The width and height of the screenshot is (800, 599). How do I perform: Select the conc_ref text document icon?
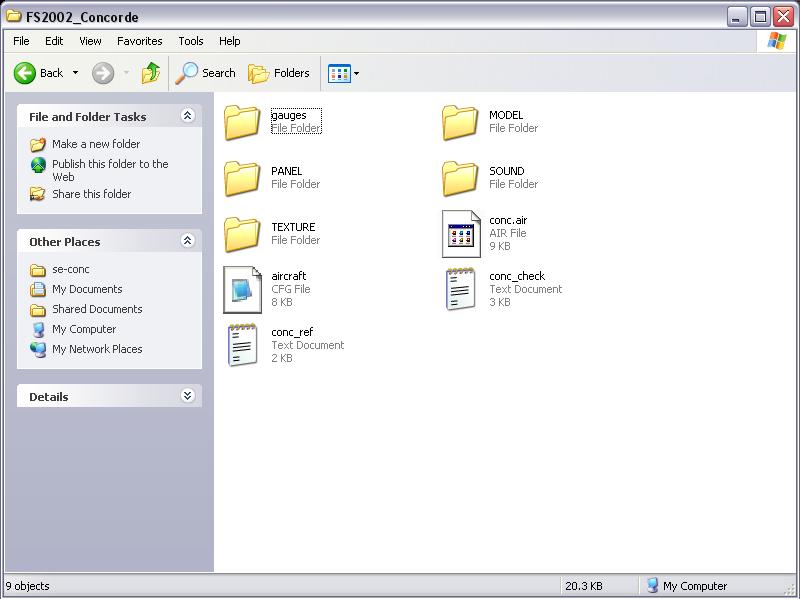coord(242,345)
